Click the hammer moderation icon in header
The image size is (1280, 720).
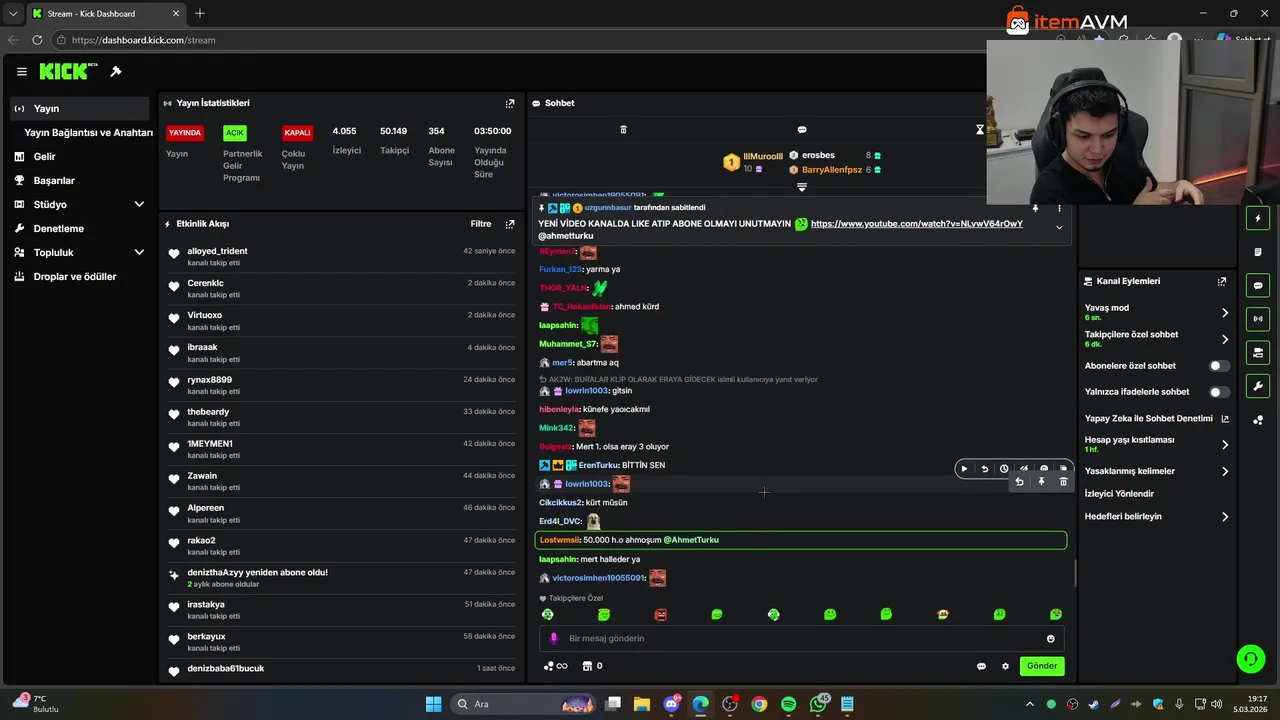(116, 72)
